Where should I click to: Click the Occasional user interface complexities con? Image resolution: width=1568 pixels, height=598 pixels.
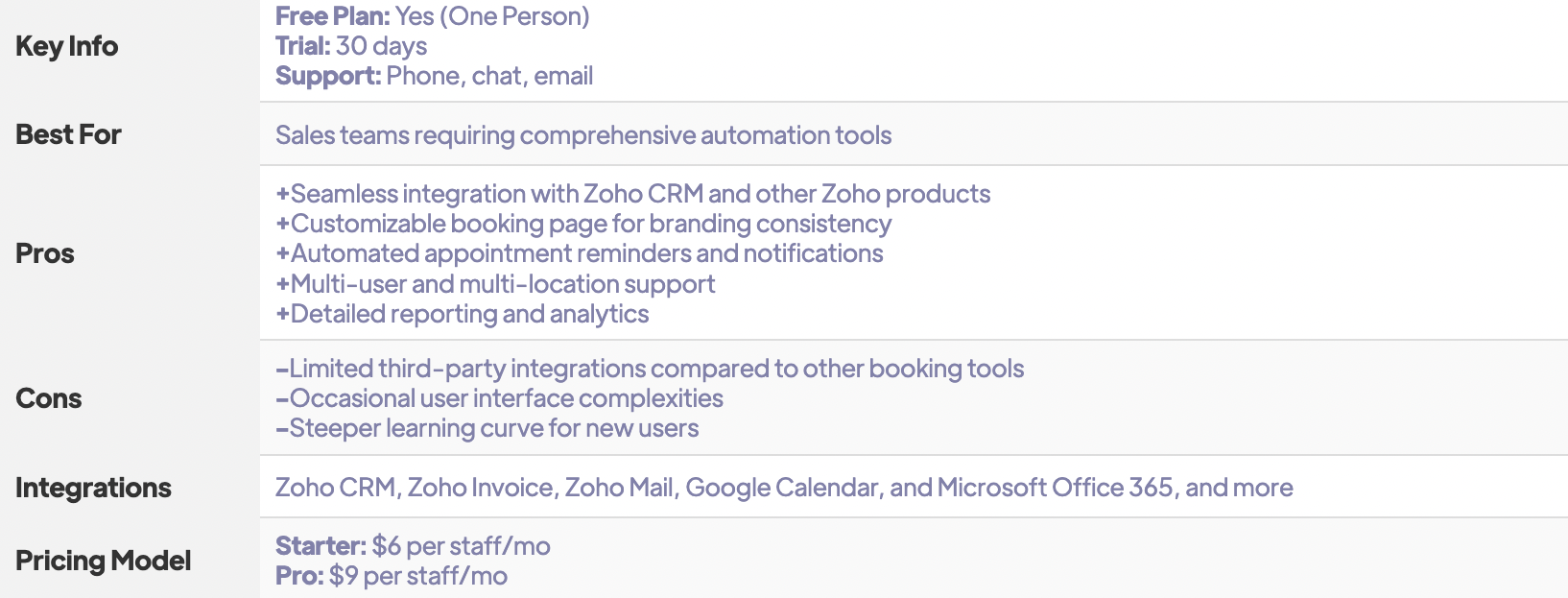[x=500, y=398]
